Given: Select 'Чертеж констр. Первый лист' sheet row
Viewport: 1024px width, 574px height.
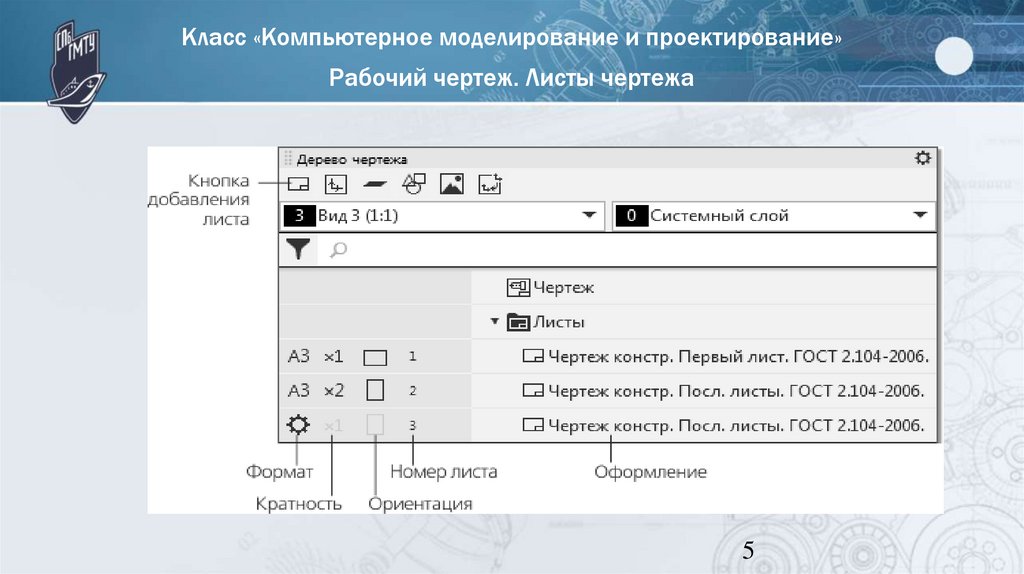Looking at the screenshot, I should [x=738, y=357].
